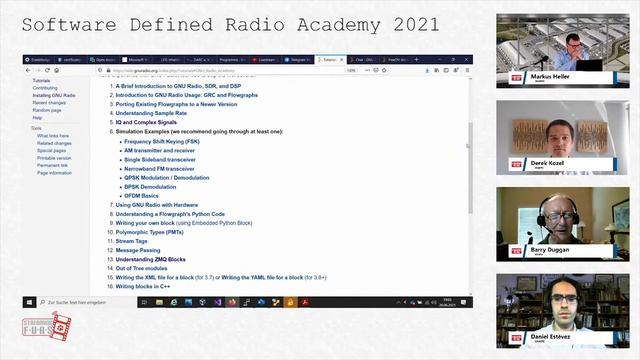
Task: Switch to the Microsoft tab
Action: pyautogui.click(x=136, y=60)
